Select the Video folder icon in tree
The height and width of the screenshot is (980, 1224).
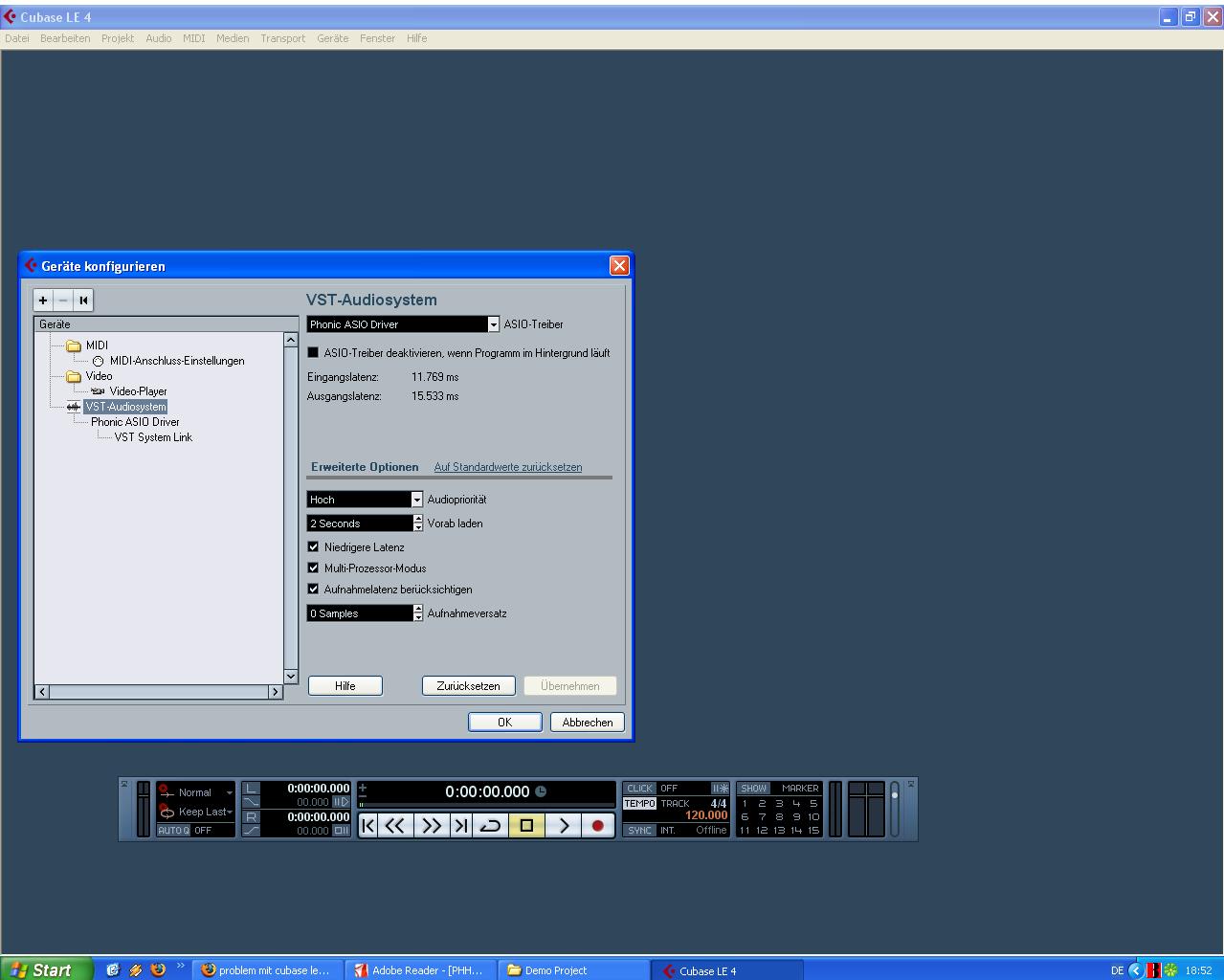pos(74,376)
